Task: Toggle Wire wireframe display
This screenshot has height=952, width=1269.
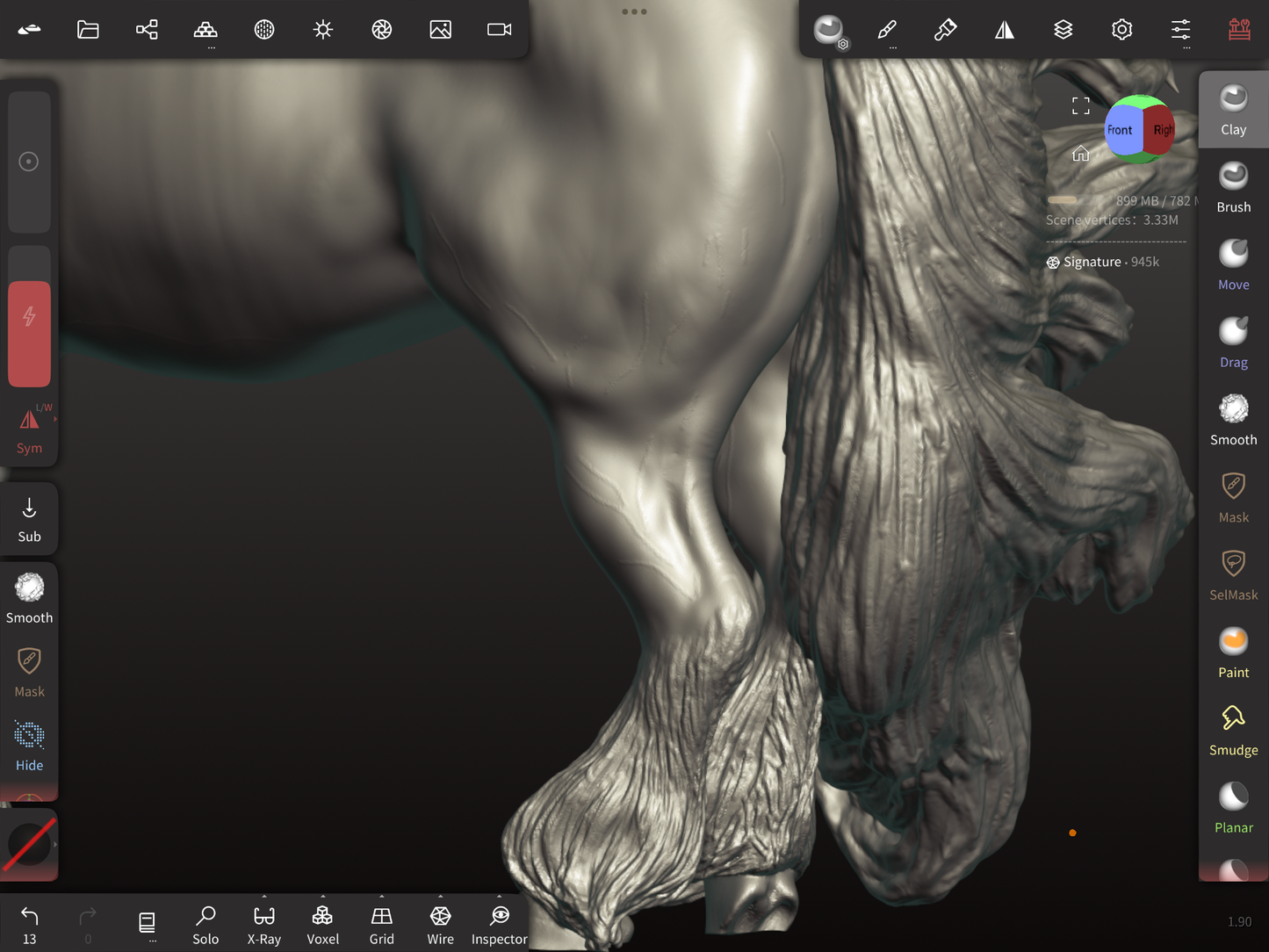Action: tap(440, 925)
